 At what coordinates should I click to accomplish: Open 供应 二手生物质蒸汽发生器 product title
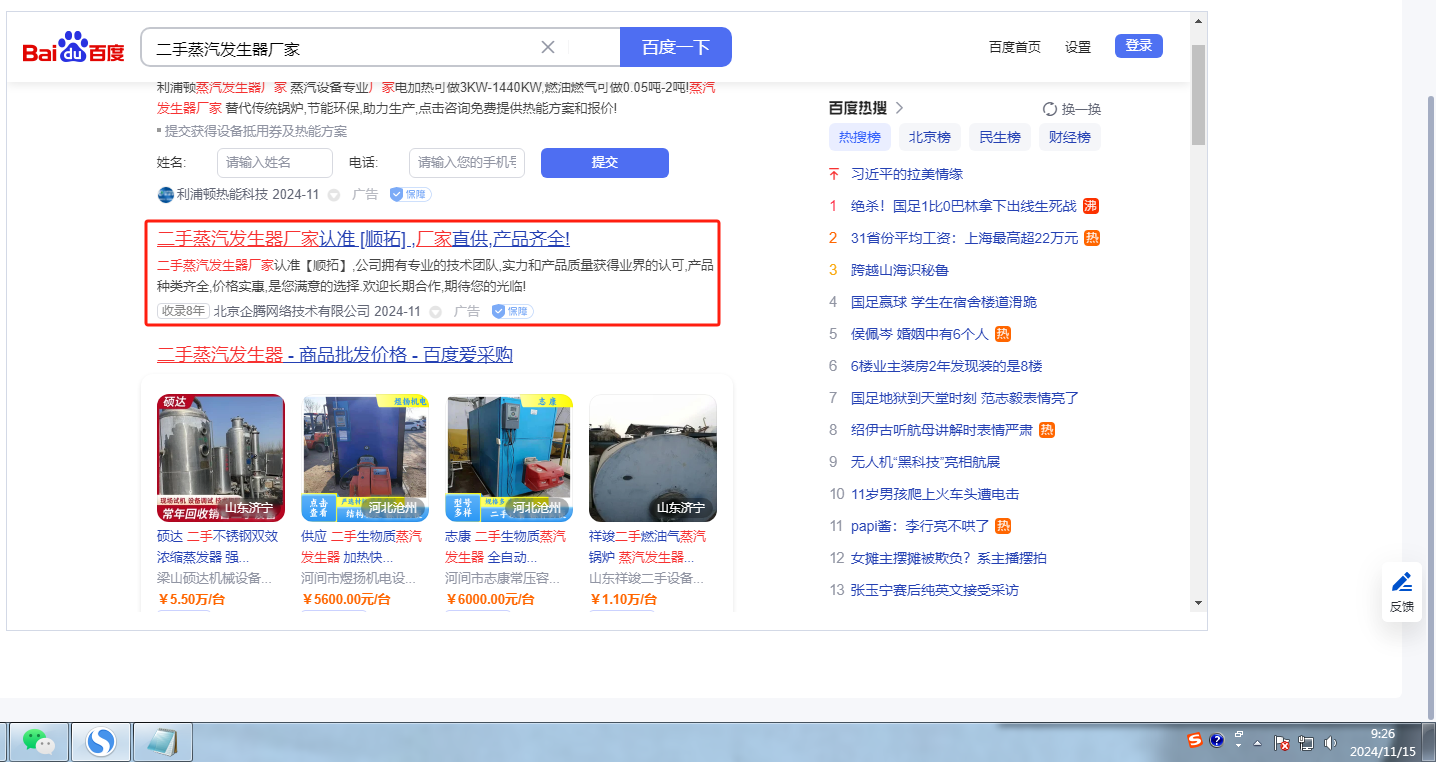[362, 546]
